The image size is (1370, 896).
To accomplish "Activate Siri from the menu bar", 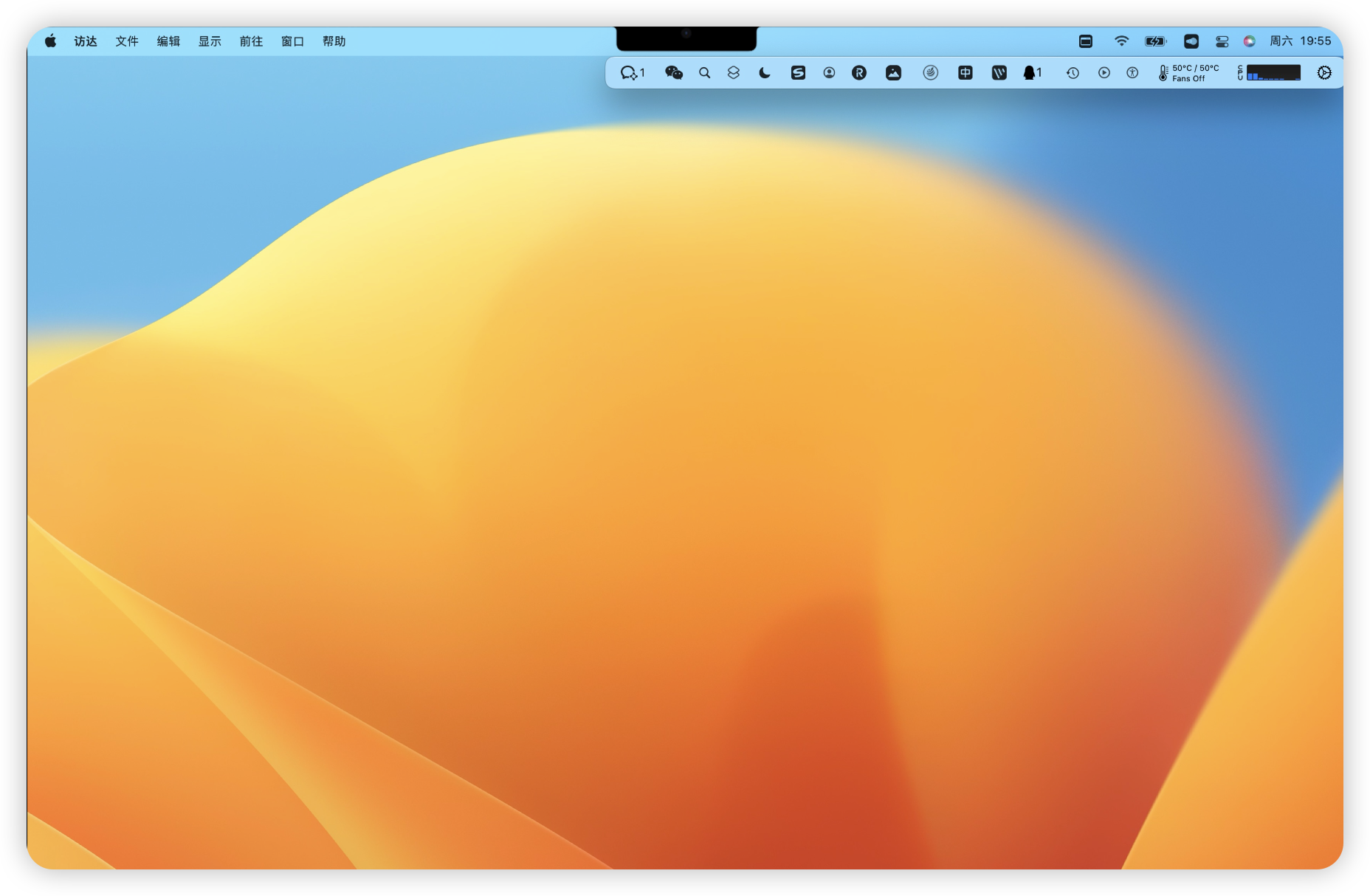I will click(1249, 41).
